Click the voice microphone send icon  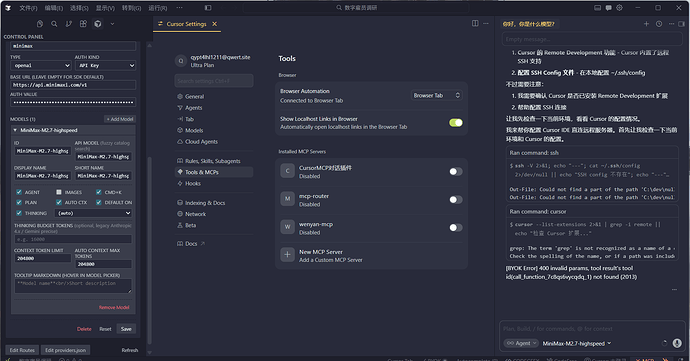point(677,343)
